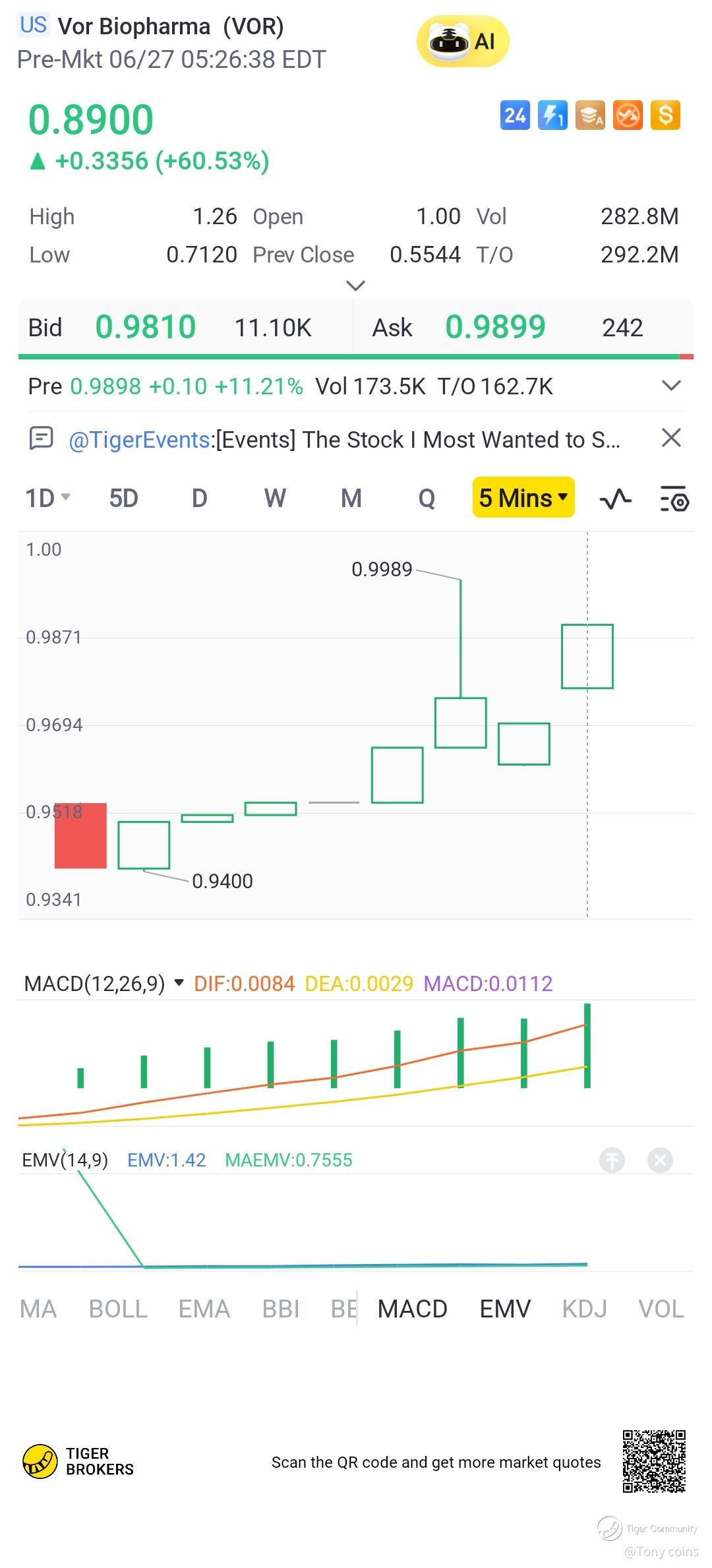Switch to the weekly W chart tab
The image size is (712, 1568).
[275, 498]
